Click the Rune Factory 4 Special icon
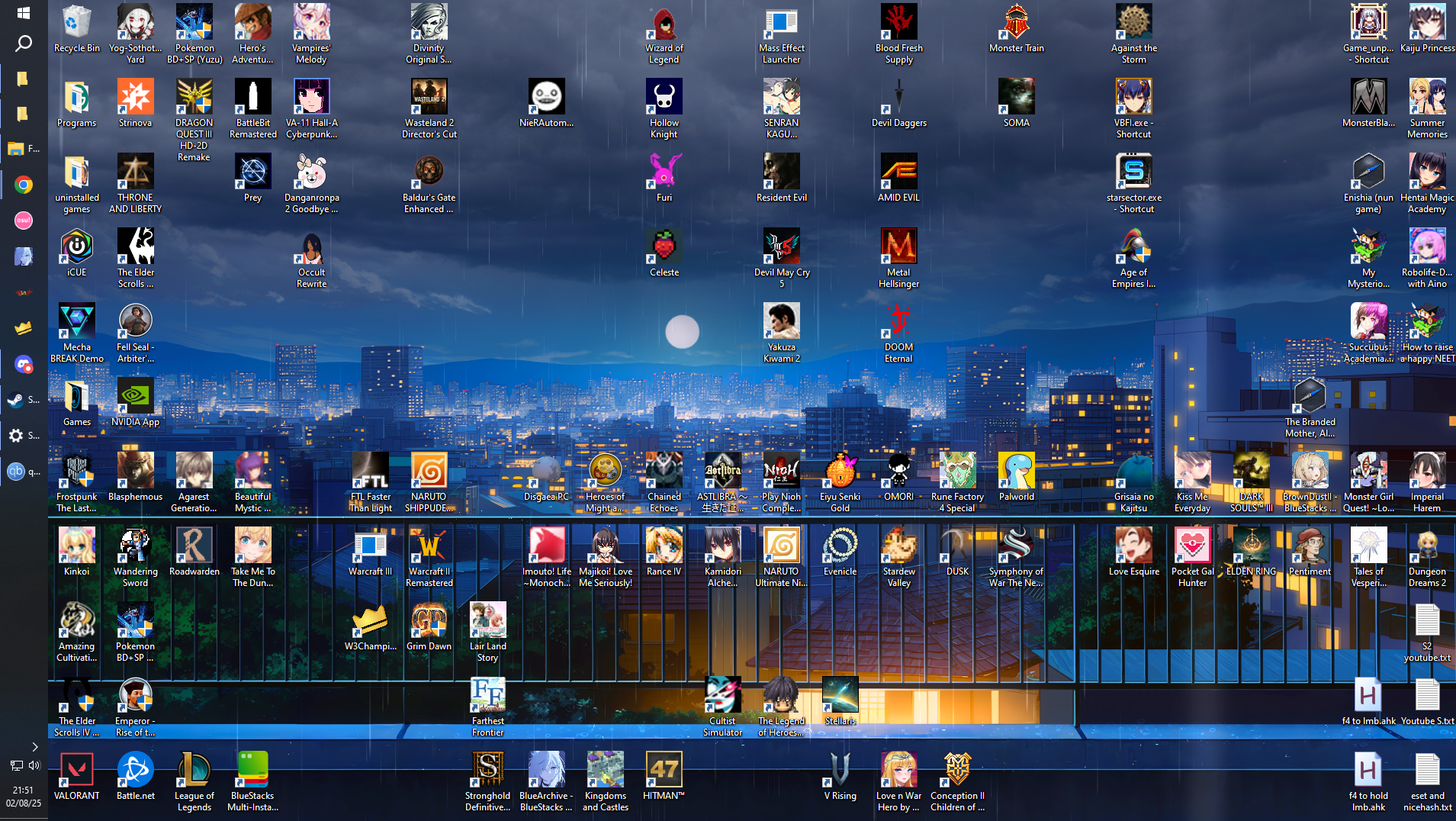Viewport: 1456px width, 821px height. coord(957,483)
